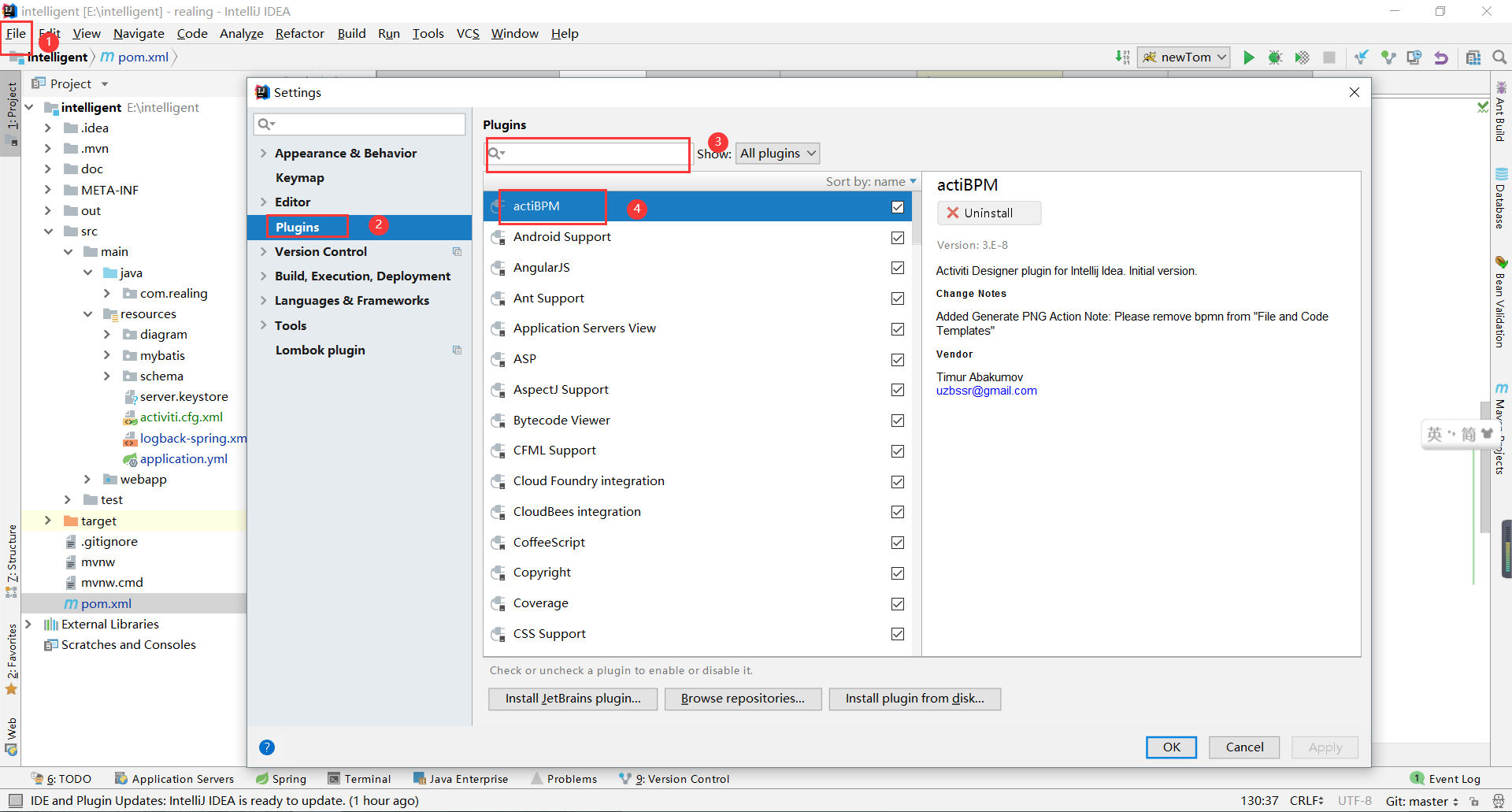
Task: Click the project-level copy icon beside Lombok plugin
Action: tap(457, 350)
